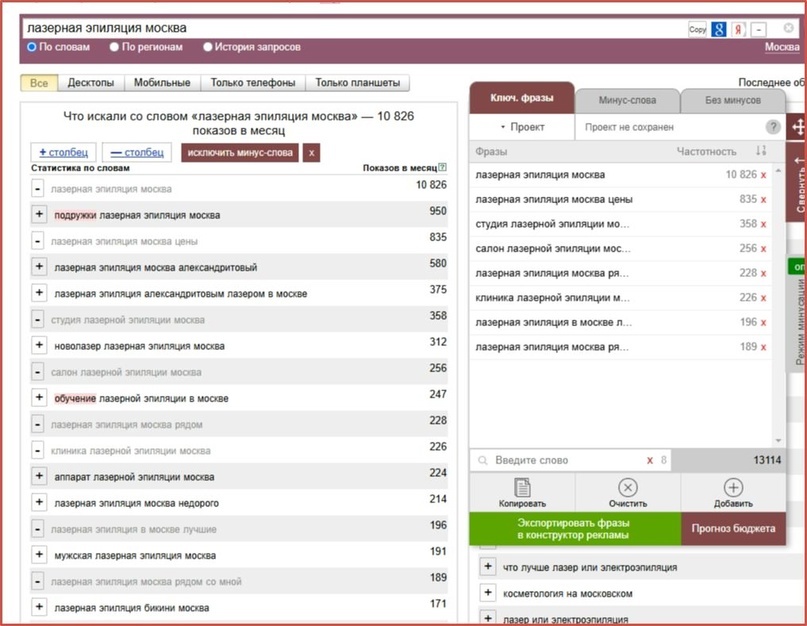Image resolution: width=807 pixels, height=626 pixels.
Task: Click the Копировать document icon
Action: (x=522, y=487)
